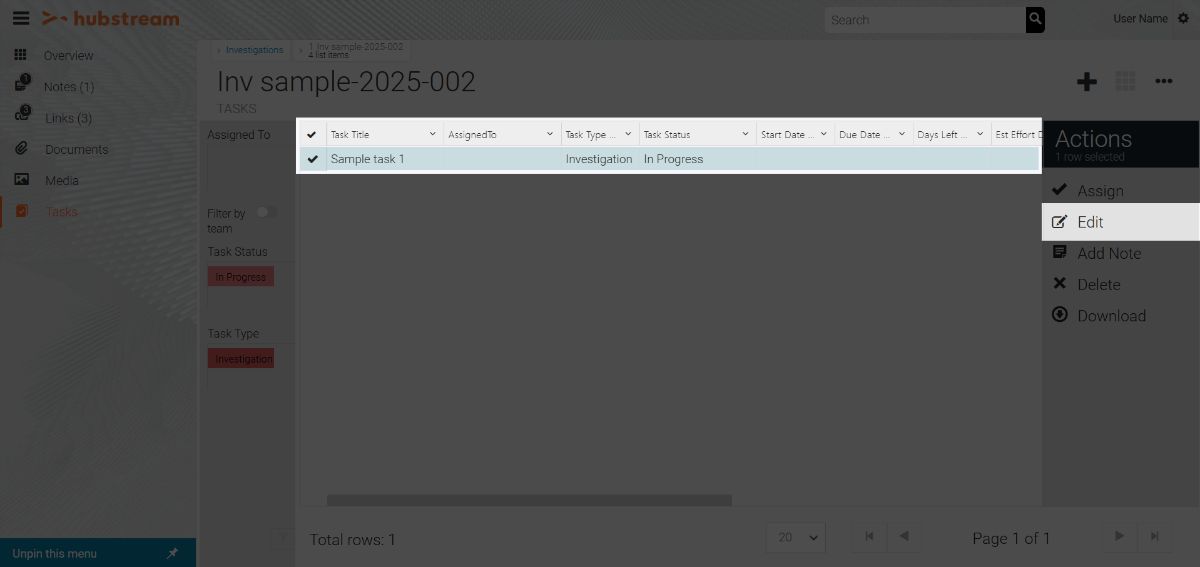Open Links (3) in the sidebar
Viewport: 1200px width, 567px height.
pyautogui.click(x=69, y=118)
